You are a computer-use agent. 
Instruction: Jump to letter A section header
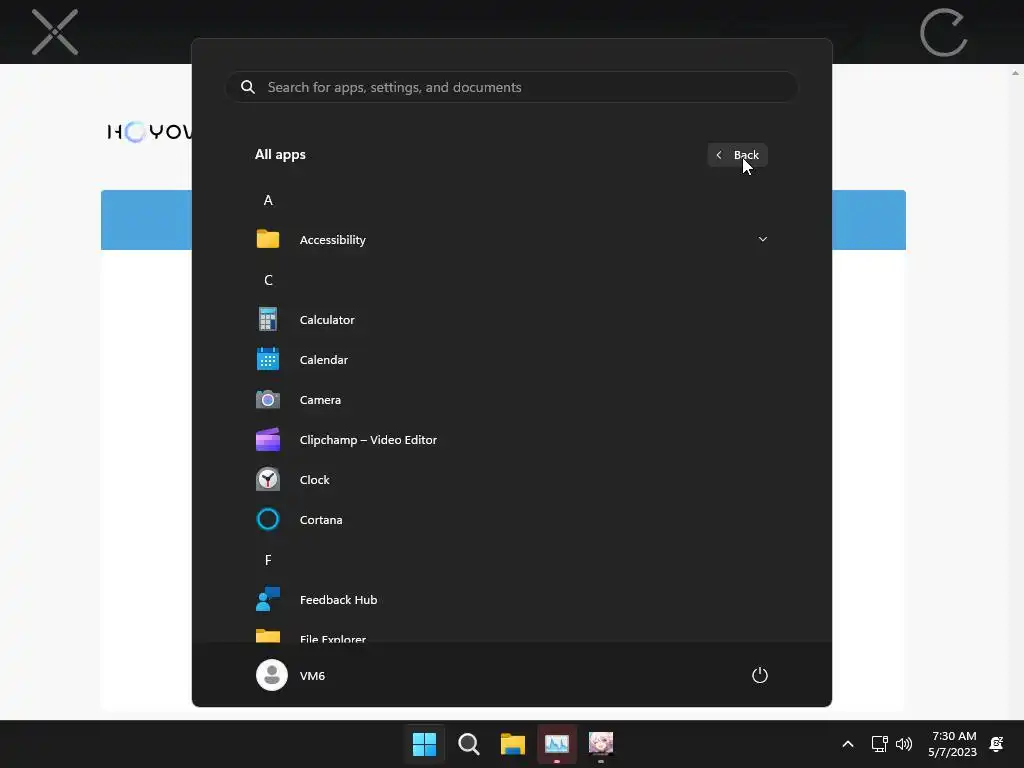coord(268,200)
